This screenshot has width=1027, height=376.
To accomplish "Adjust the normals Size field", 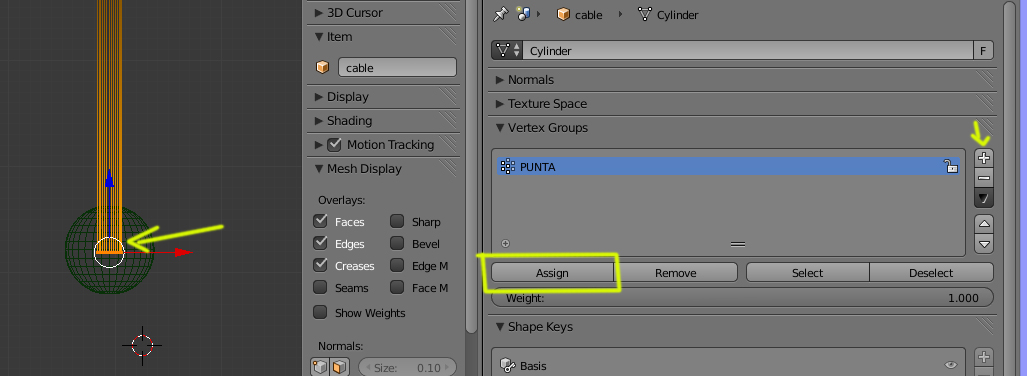I will pyautogui.click(x=407, y=367).
